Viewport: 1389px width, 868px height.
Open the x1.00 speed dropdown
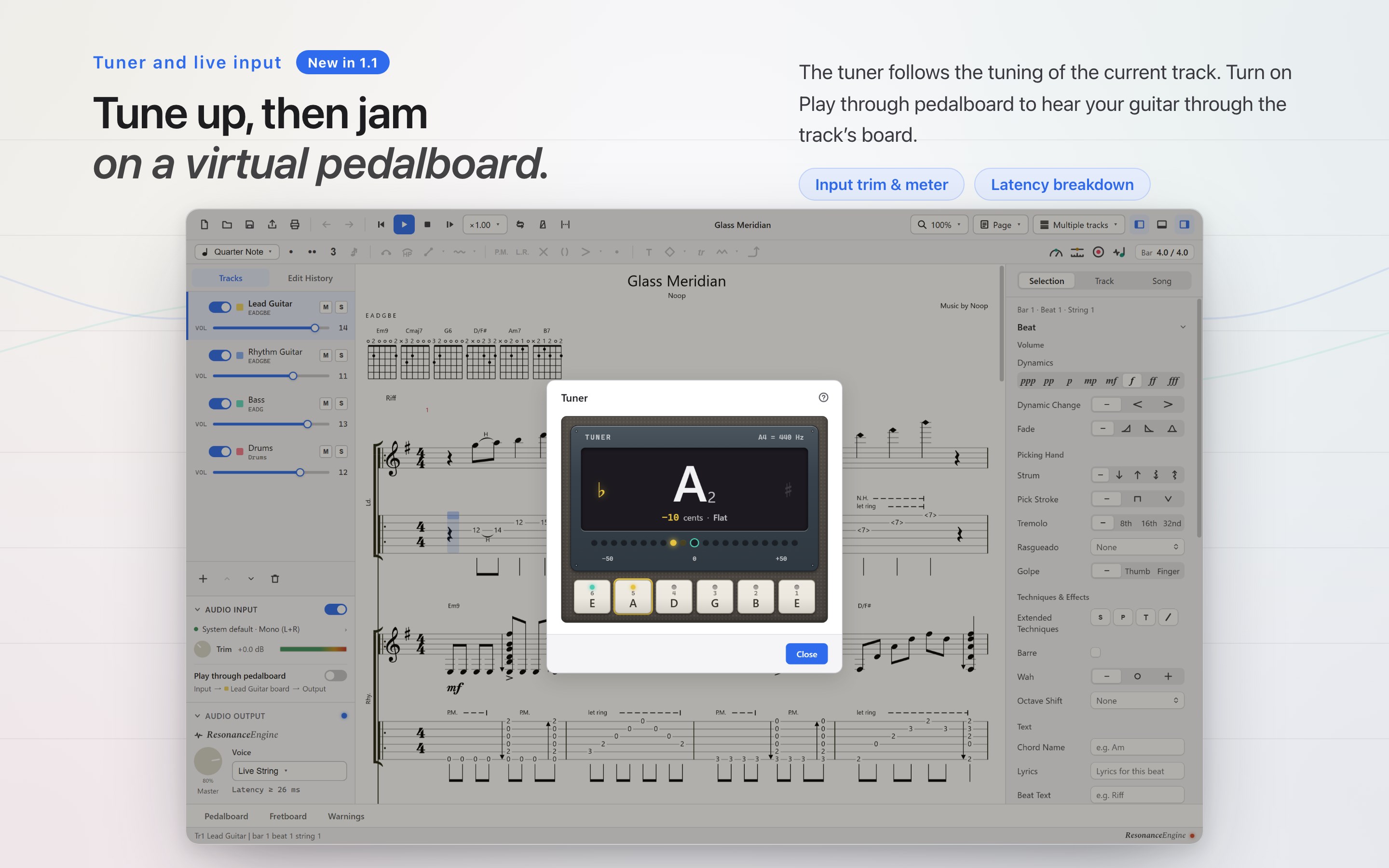(x=485, y=224)
